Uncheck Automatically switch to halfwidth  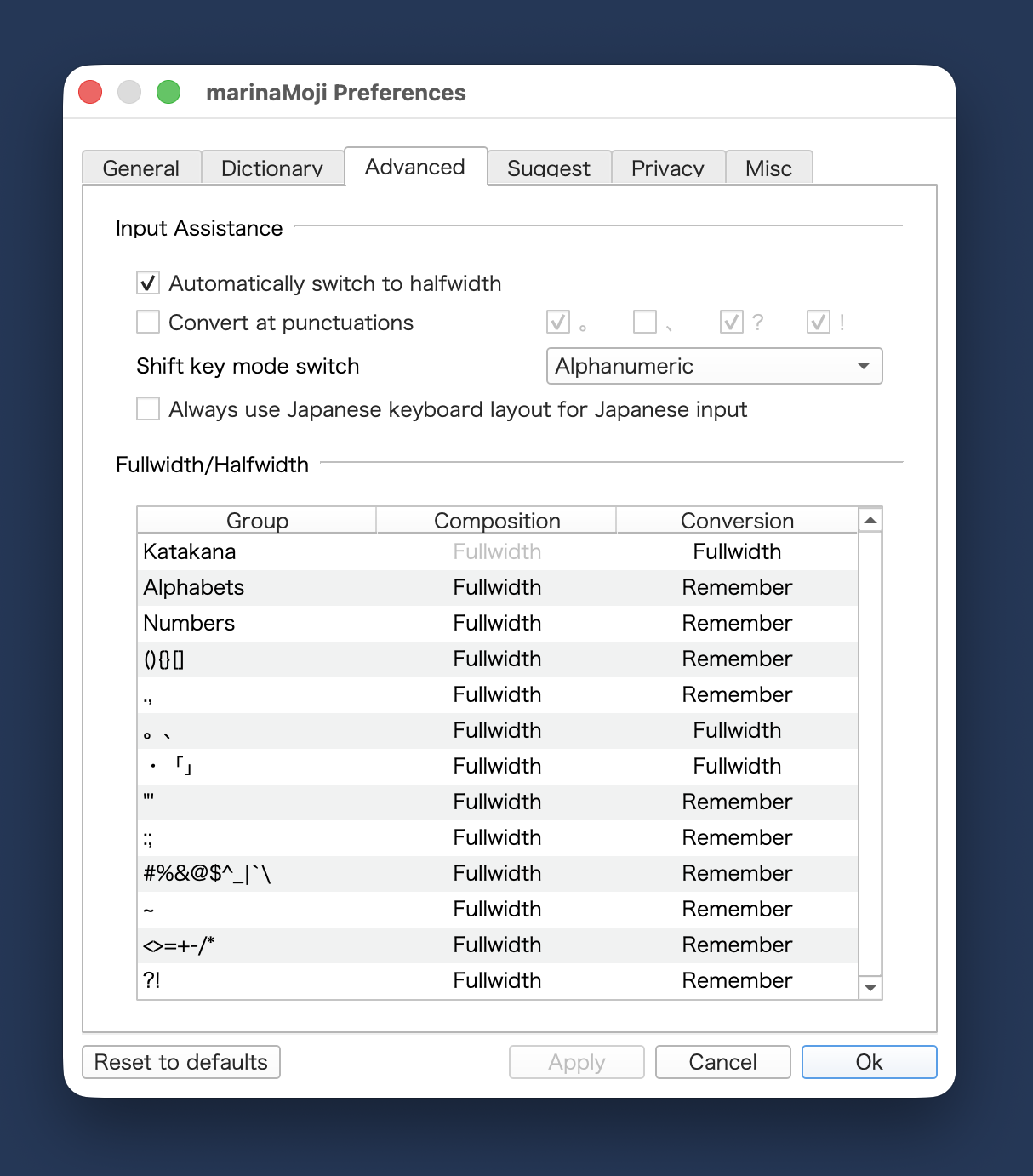pyautogui.click(x=148, y=283)
